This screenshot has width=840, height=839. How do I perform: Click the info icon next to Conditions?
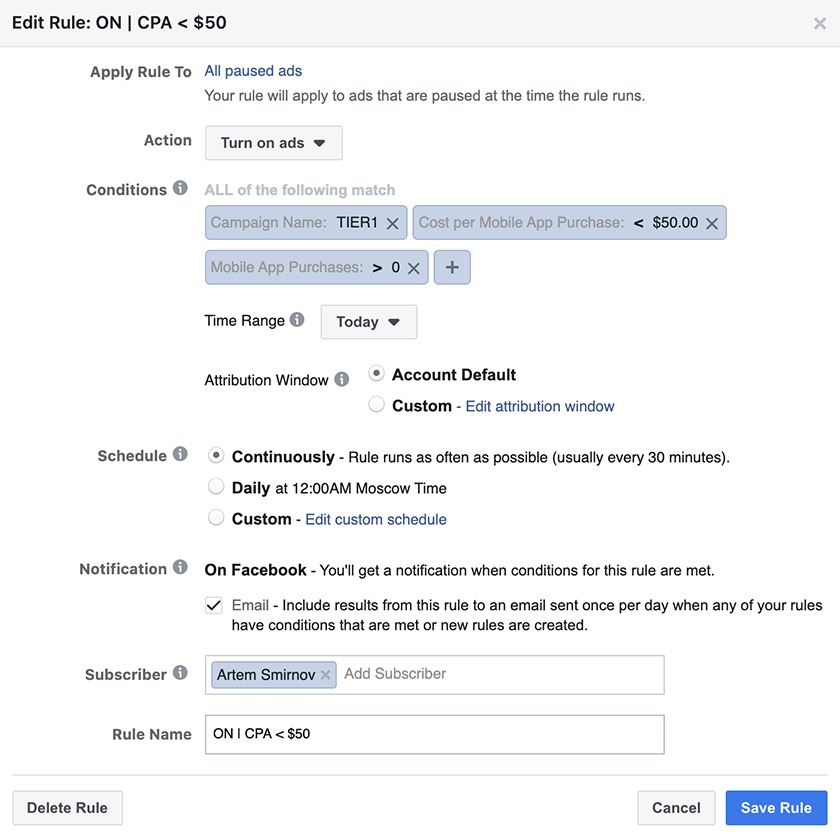coord(180,188)
